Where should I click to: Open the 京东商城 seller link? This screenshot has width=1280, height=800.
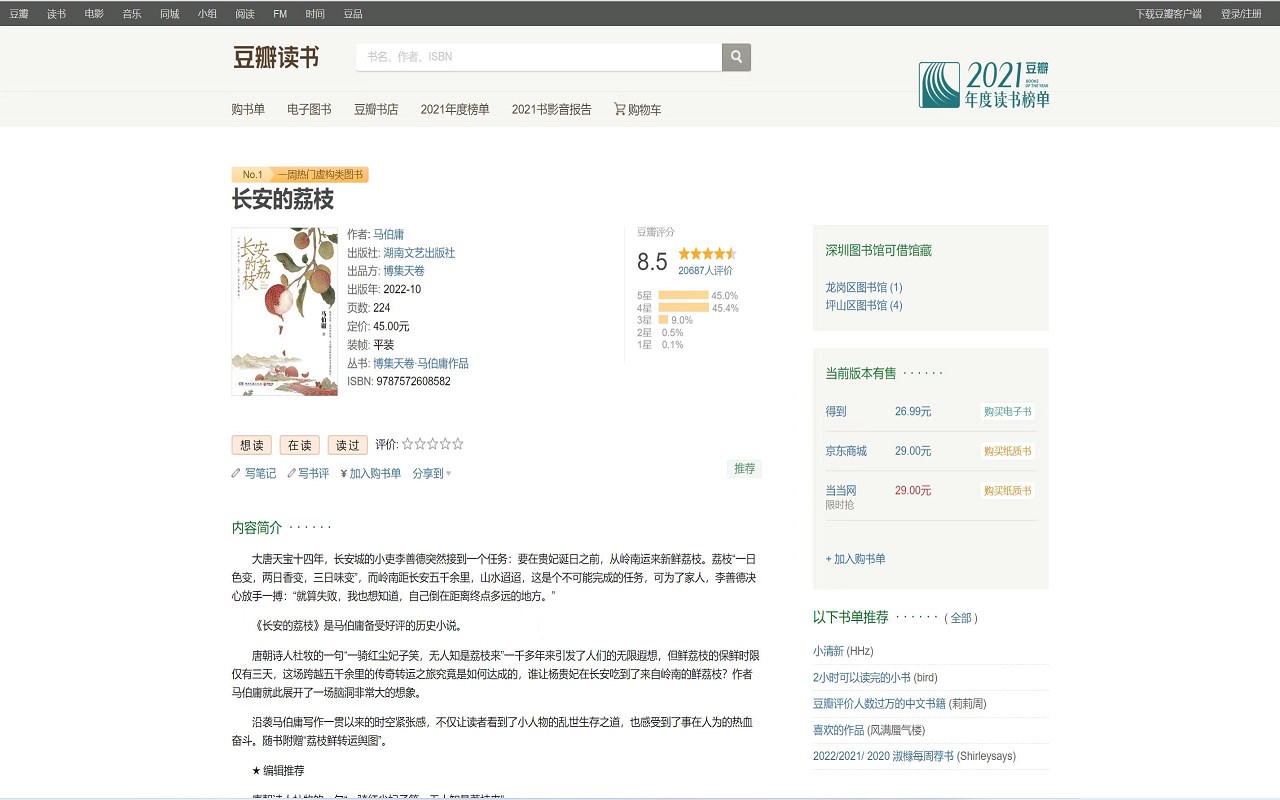click(846, 451)
